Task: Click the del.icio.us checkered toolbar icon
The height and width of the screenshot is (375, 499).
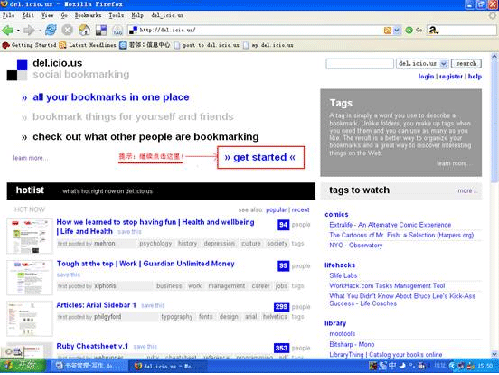Action: [x=101, y=30]
